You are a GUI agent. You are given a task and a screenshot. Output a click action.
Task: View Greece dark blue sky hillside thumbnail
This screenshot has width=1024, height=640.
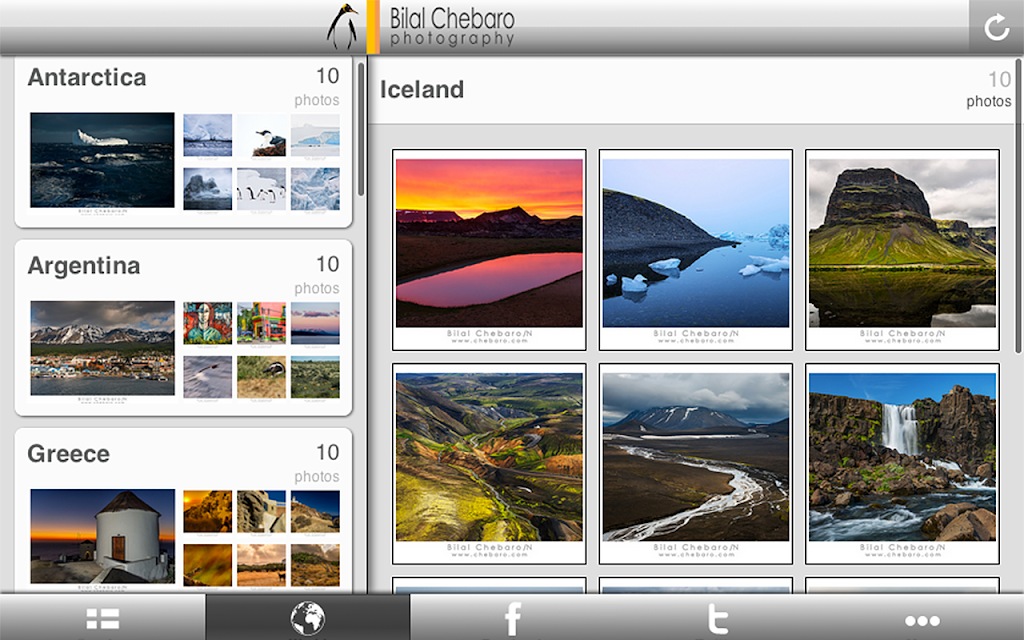pos(315,511)
